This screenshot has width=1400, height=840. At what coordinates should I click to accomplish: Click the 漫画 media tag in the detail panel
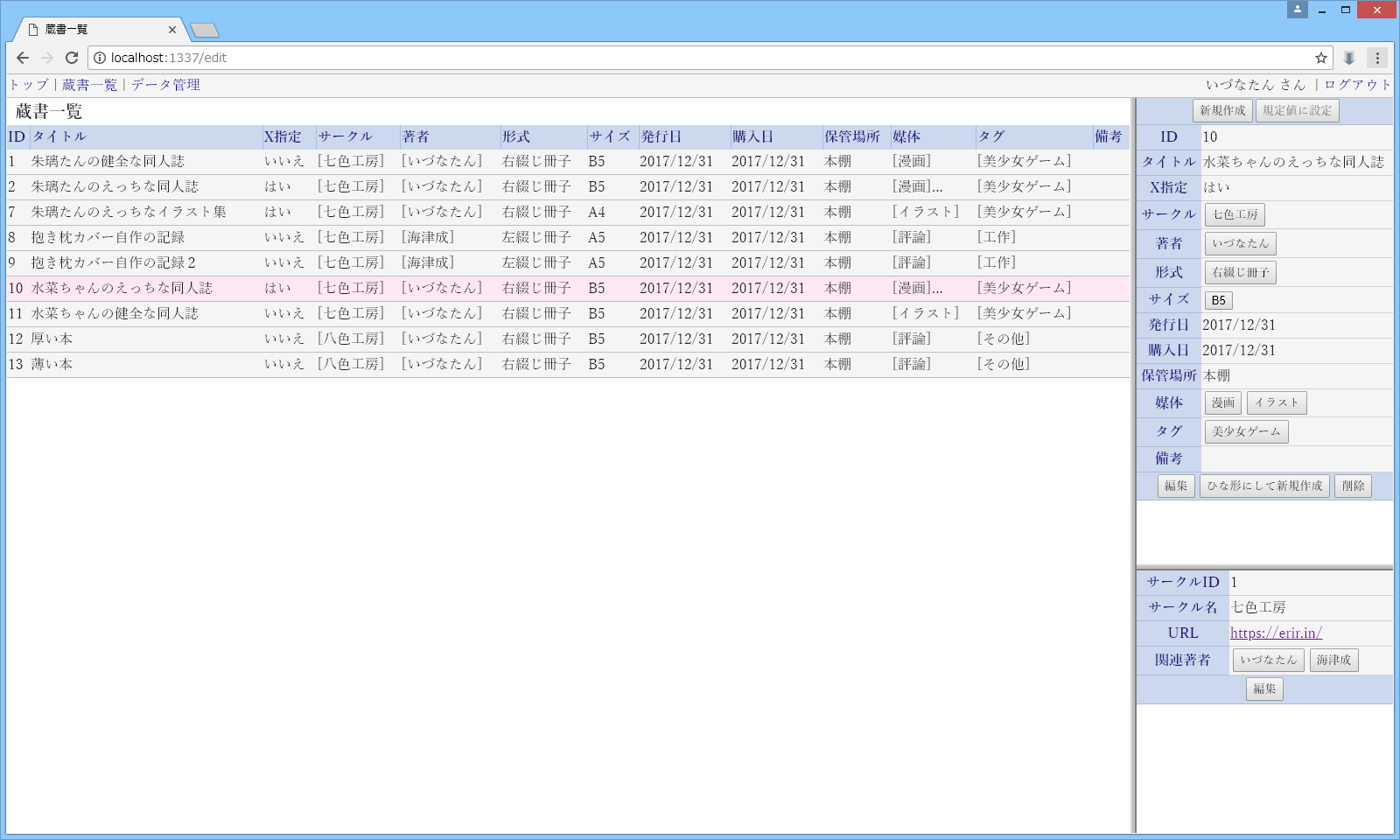click(1223, 403)
